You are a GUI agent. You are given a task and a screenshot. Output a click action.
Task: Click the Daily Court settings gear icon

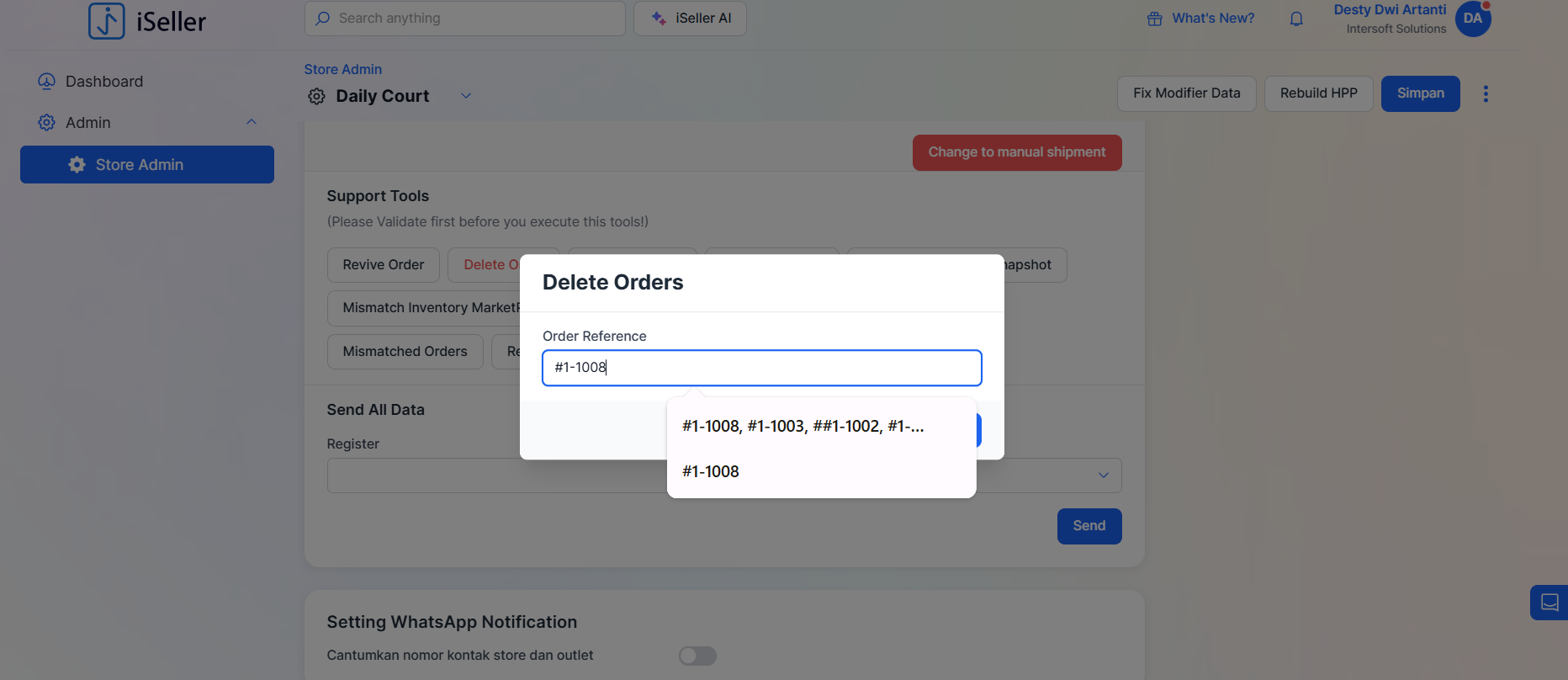coord(316,97)
